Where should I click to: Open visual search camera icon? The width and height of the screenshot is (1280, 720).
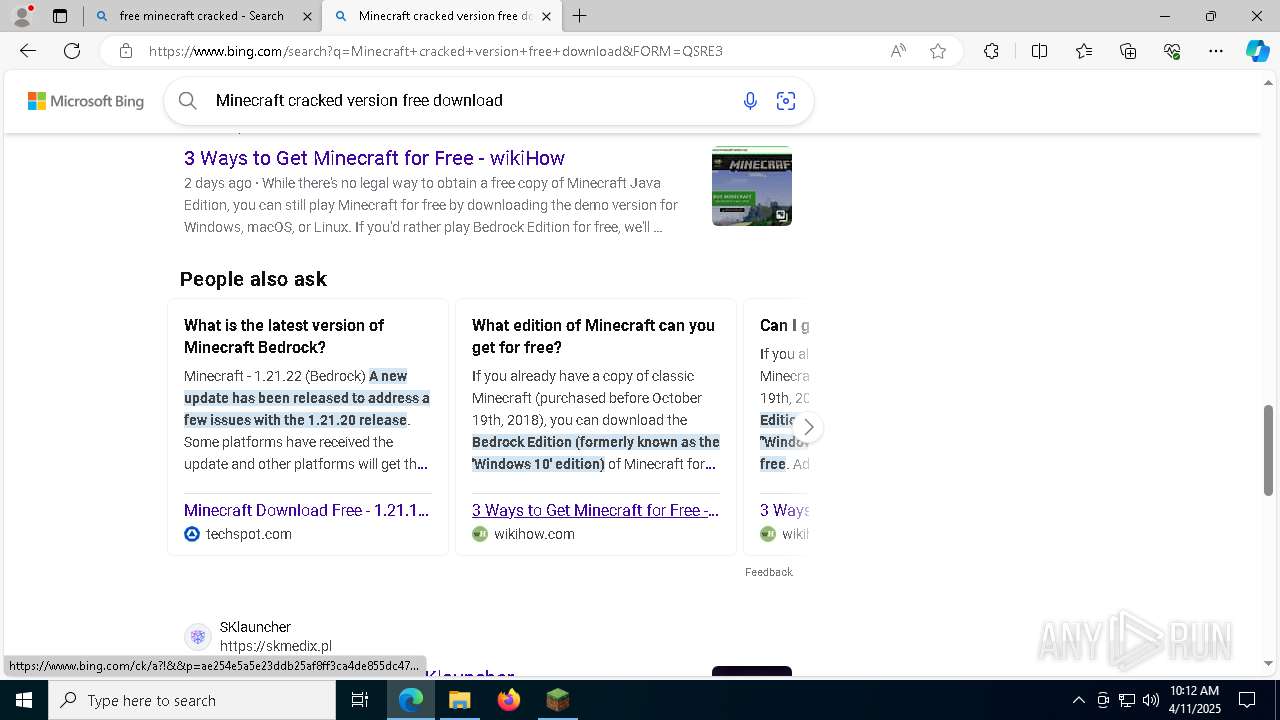tap(786, 100)
